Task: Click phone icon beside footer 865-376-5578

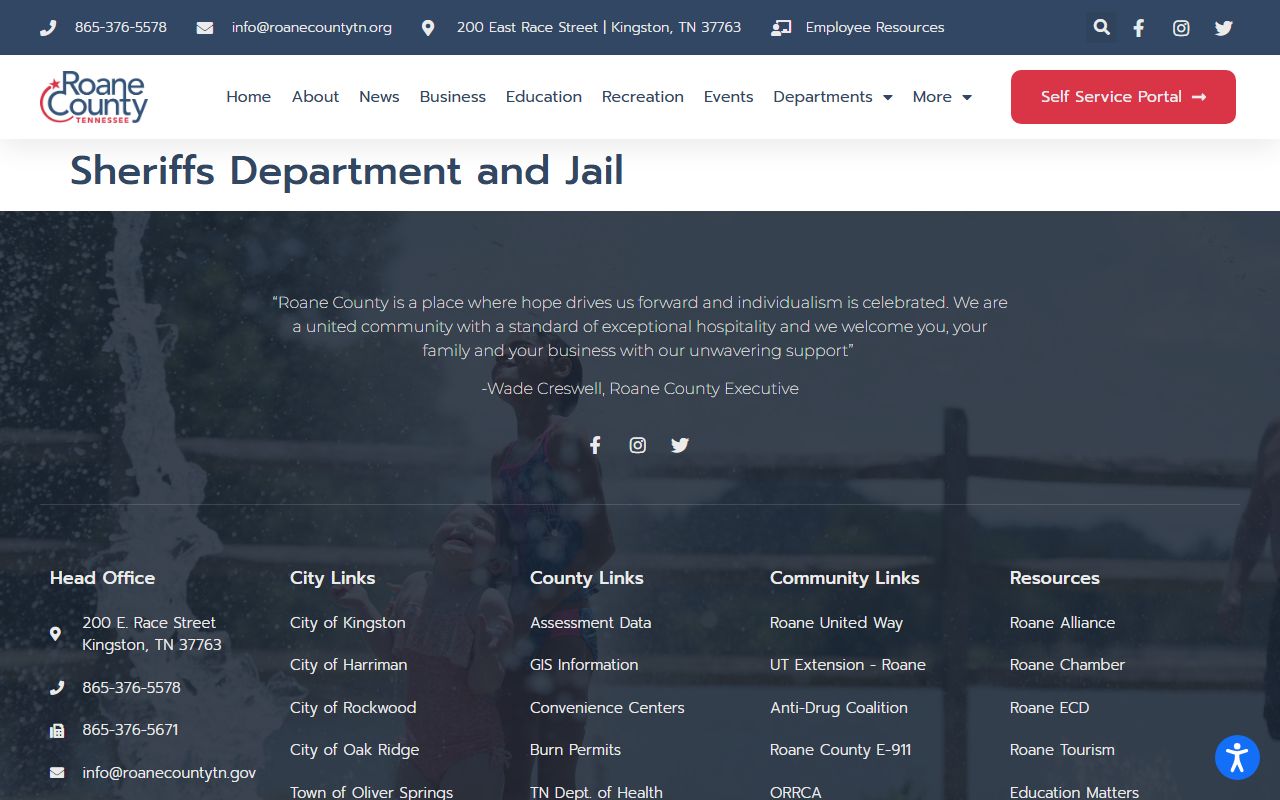Action: coord(57,688)
